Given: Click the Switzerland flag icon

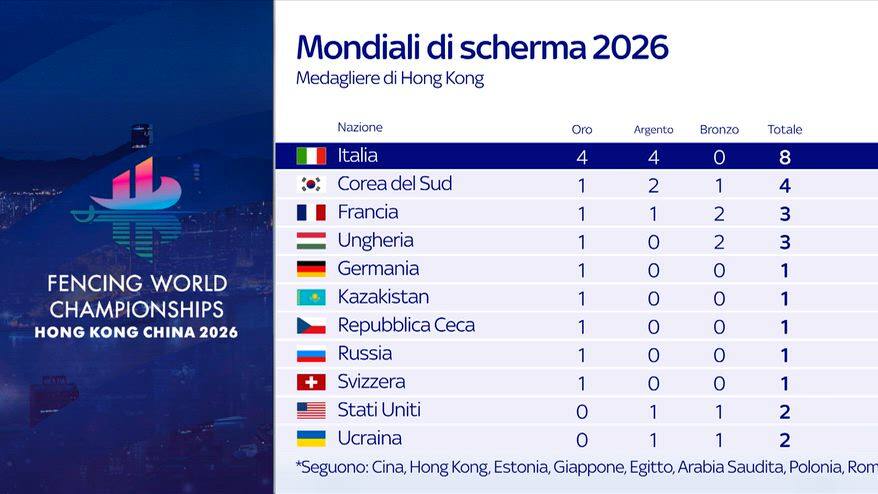Looking at the screenshot, I should [311, 382].
